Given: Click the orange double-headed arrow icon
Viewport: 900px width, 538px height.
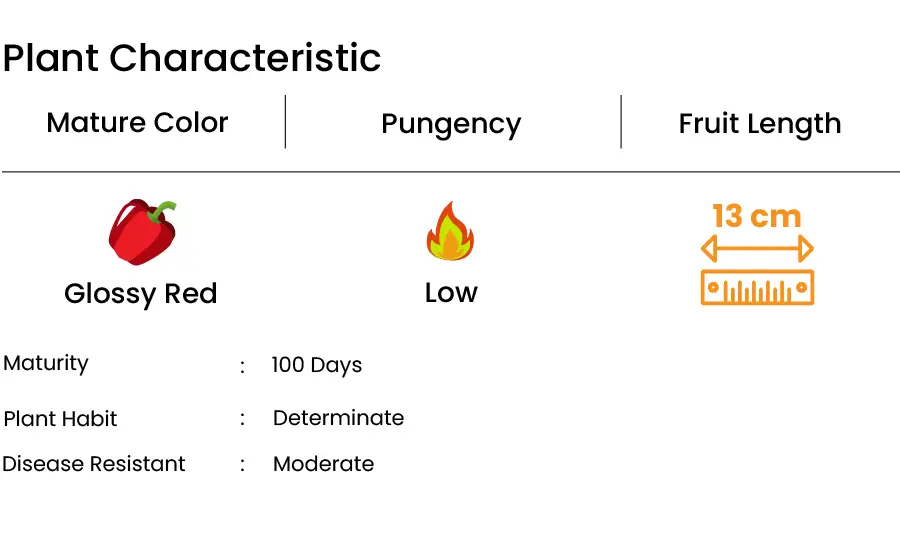Looking at the screenshot, I should [x=758, y=249].
